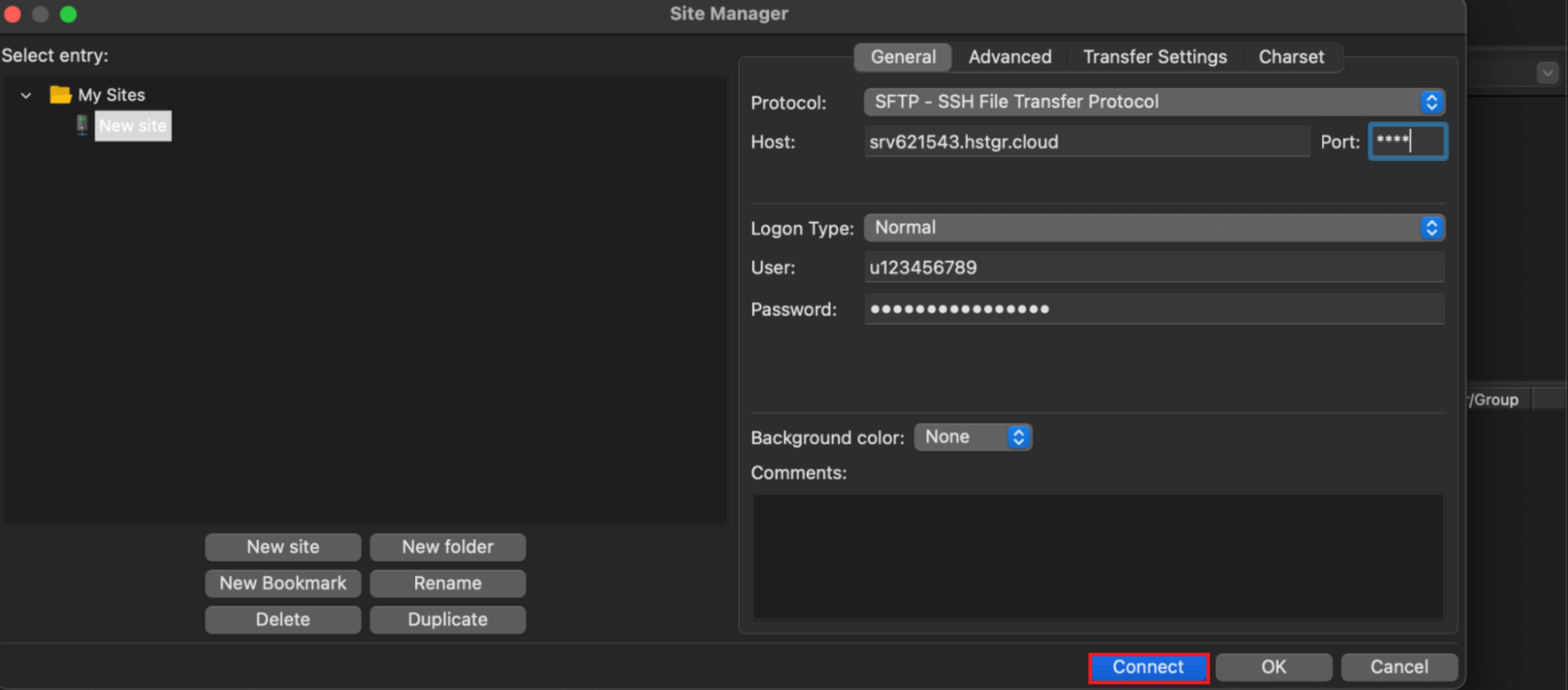Click the green zoom window button
The width and height of the screenshot is (1568, 690).
click(68, 14)
